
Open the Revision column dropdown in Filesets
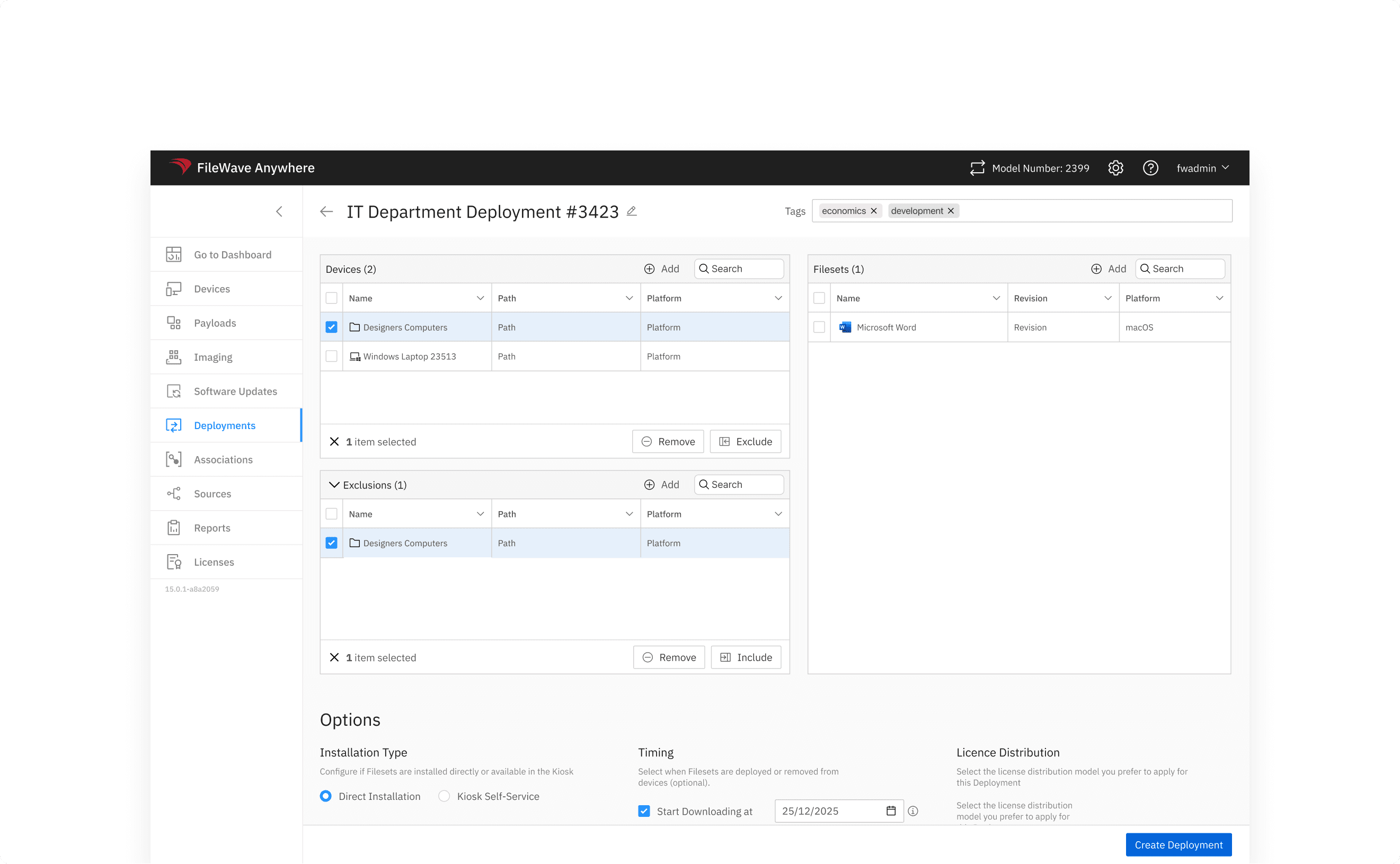pos(1107,298)
